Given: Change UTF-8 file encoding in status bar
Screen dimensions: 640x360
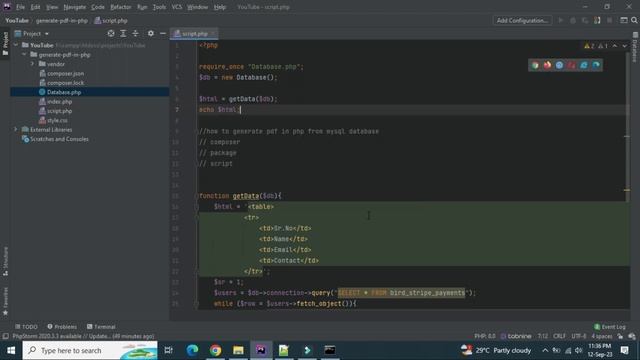Looking at the screenshot, I should tap(578, 336).
